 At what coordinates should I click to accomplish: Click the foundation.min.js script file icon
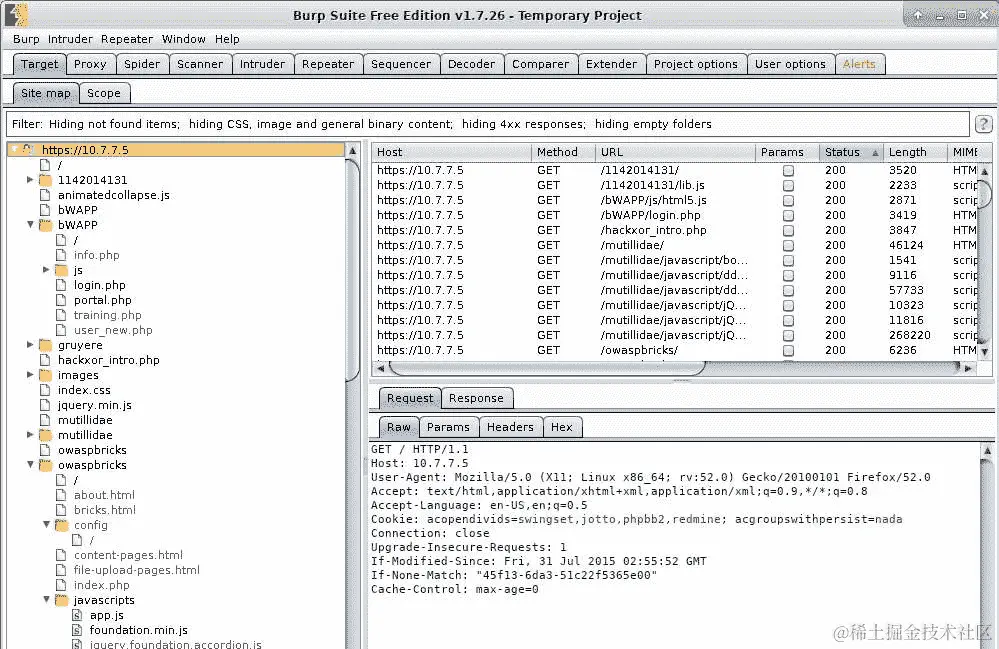[76, 630]
